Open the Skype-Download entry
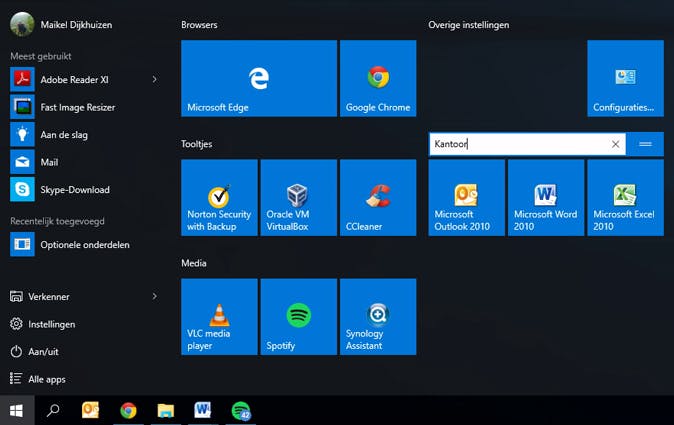Image resolution: width=674 pixels, height=425 pixels. [86, 190]
